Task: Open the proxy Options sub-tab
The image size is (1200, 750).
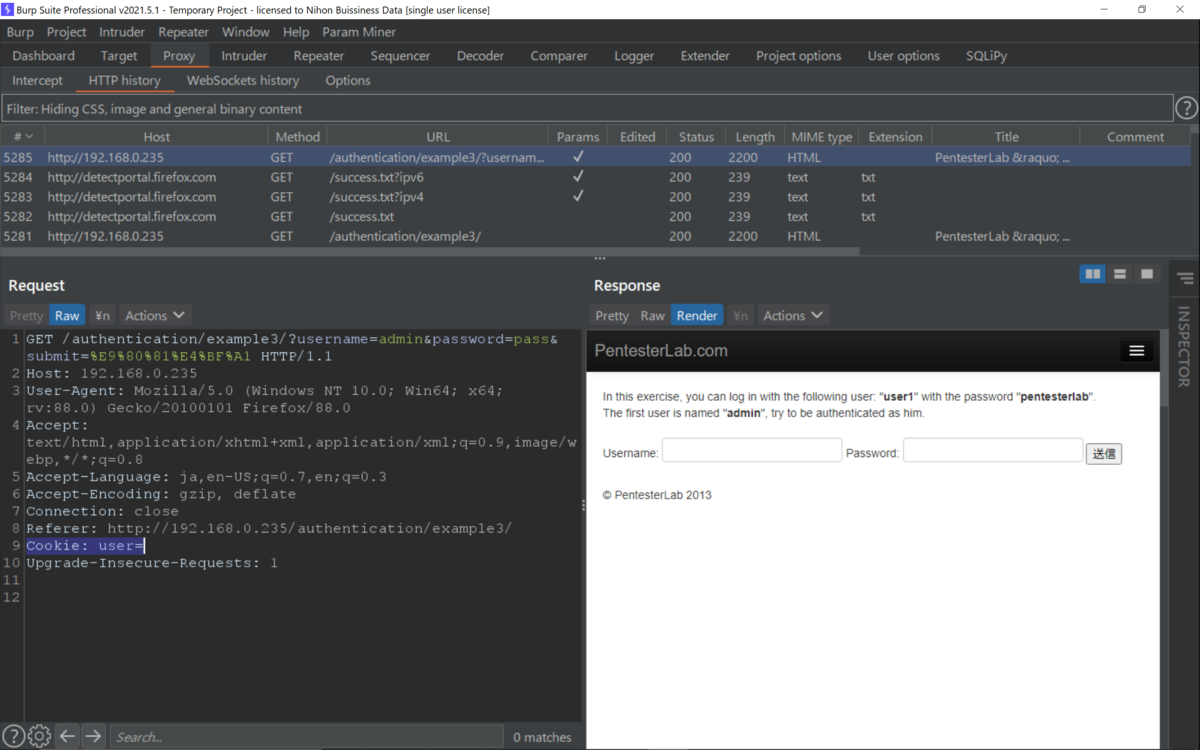Action: pyautogui.click(x=348, y=80)
